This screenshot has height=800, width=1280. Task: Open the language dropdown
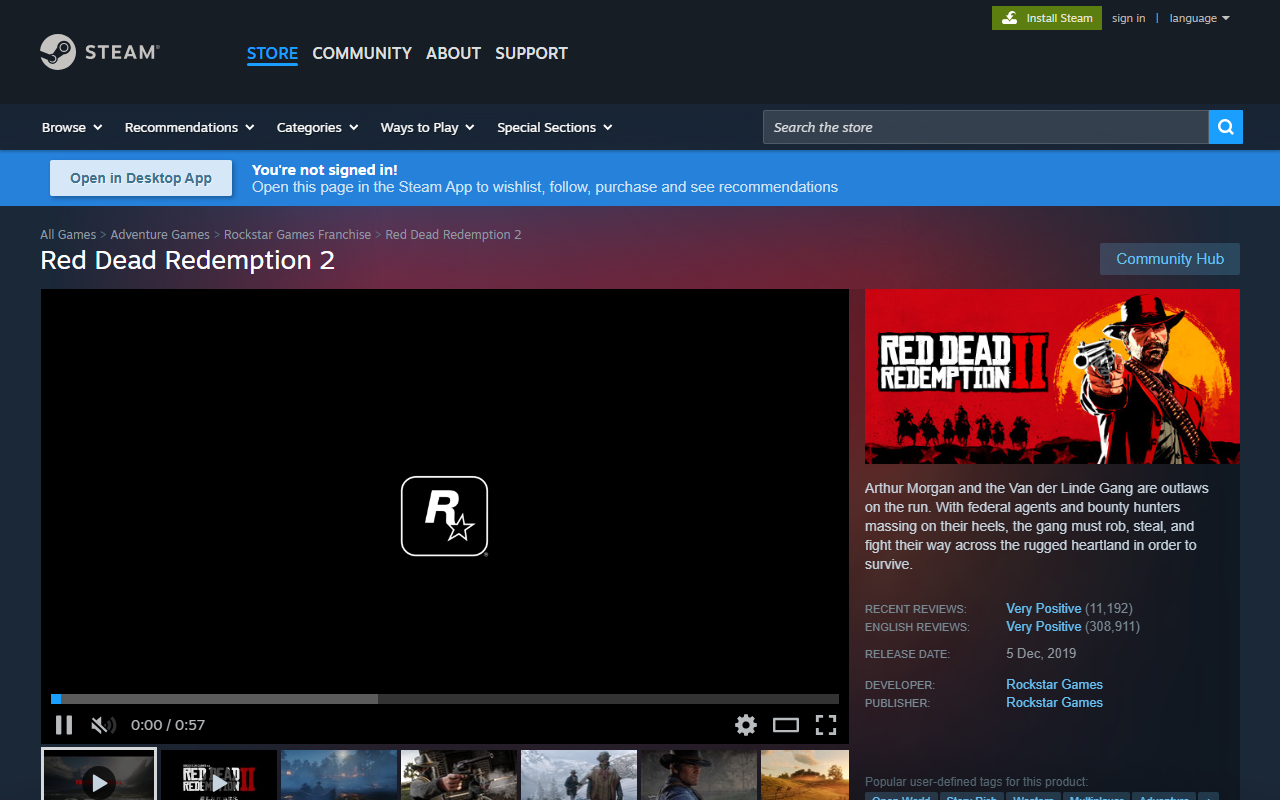pyautogui.click(x=1199, y=18)
